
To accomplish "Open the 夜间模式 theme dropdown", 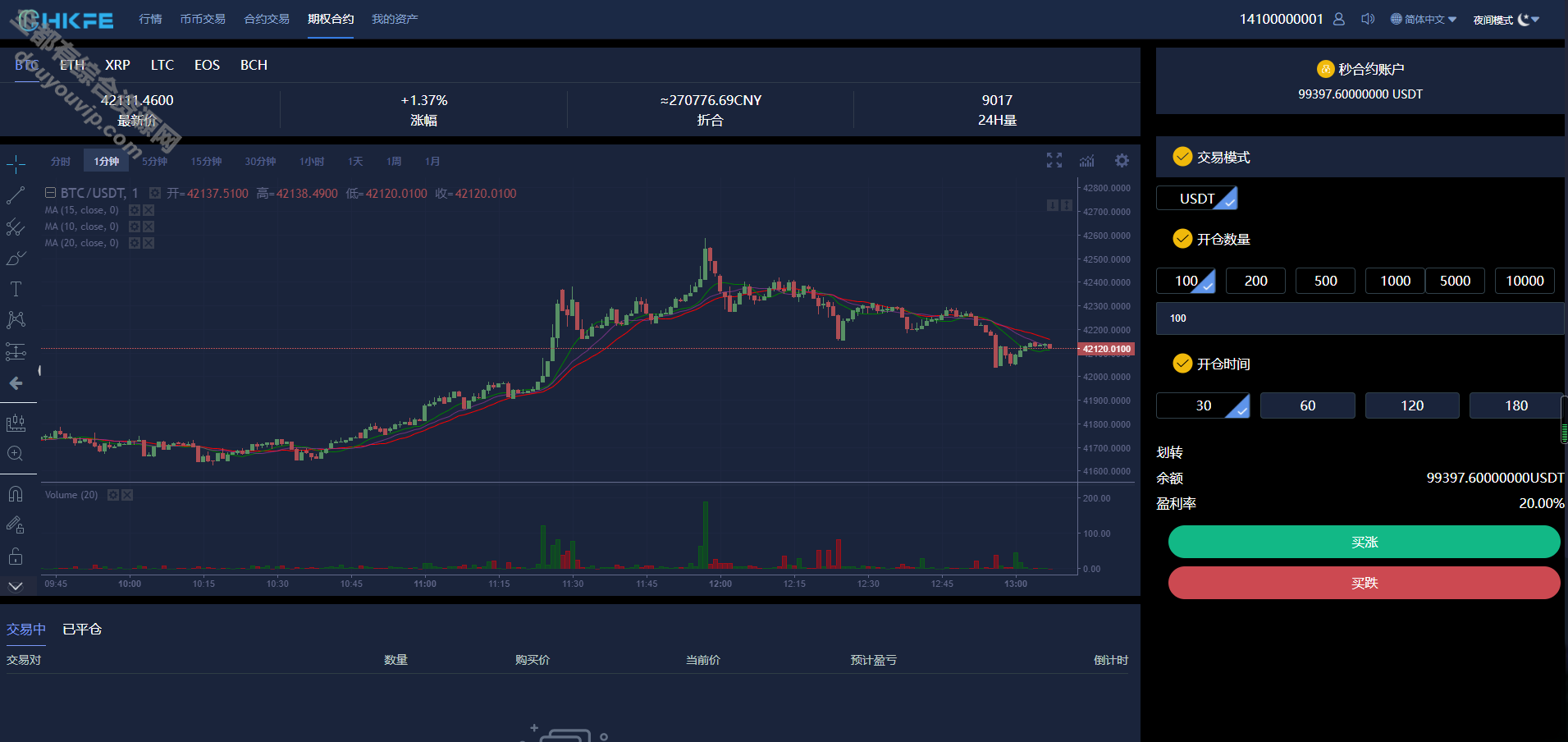I will click(1506, 20).
